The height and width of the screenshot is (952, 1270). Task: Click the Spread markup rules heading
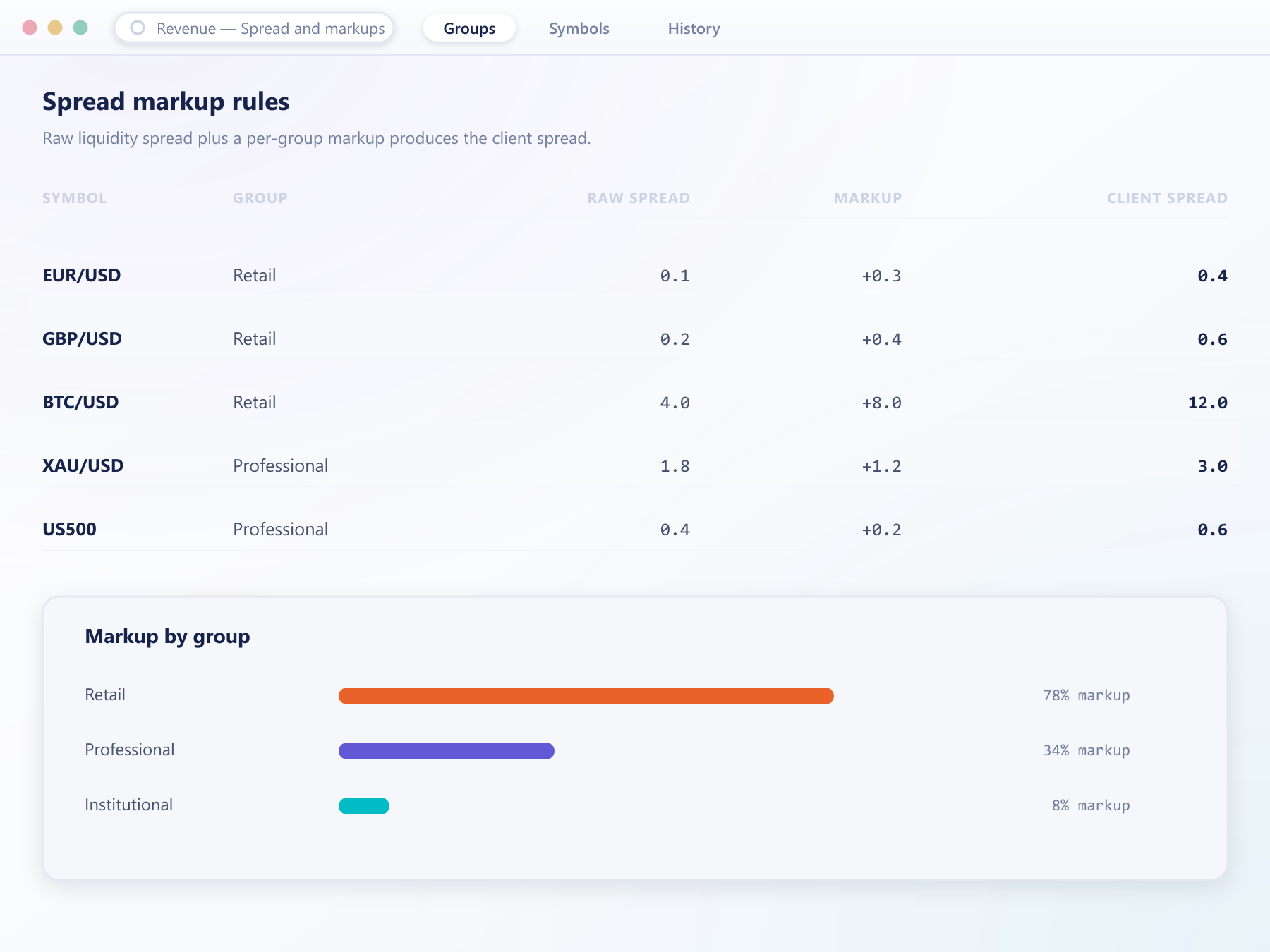click(166, 102)
